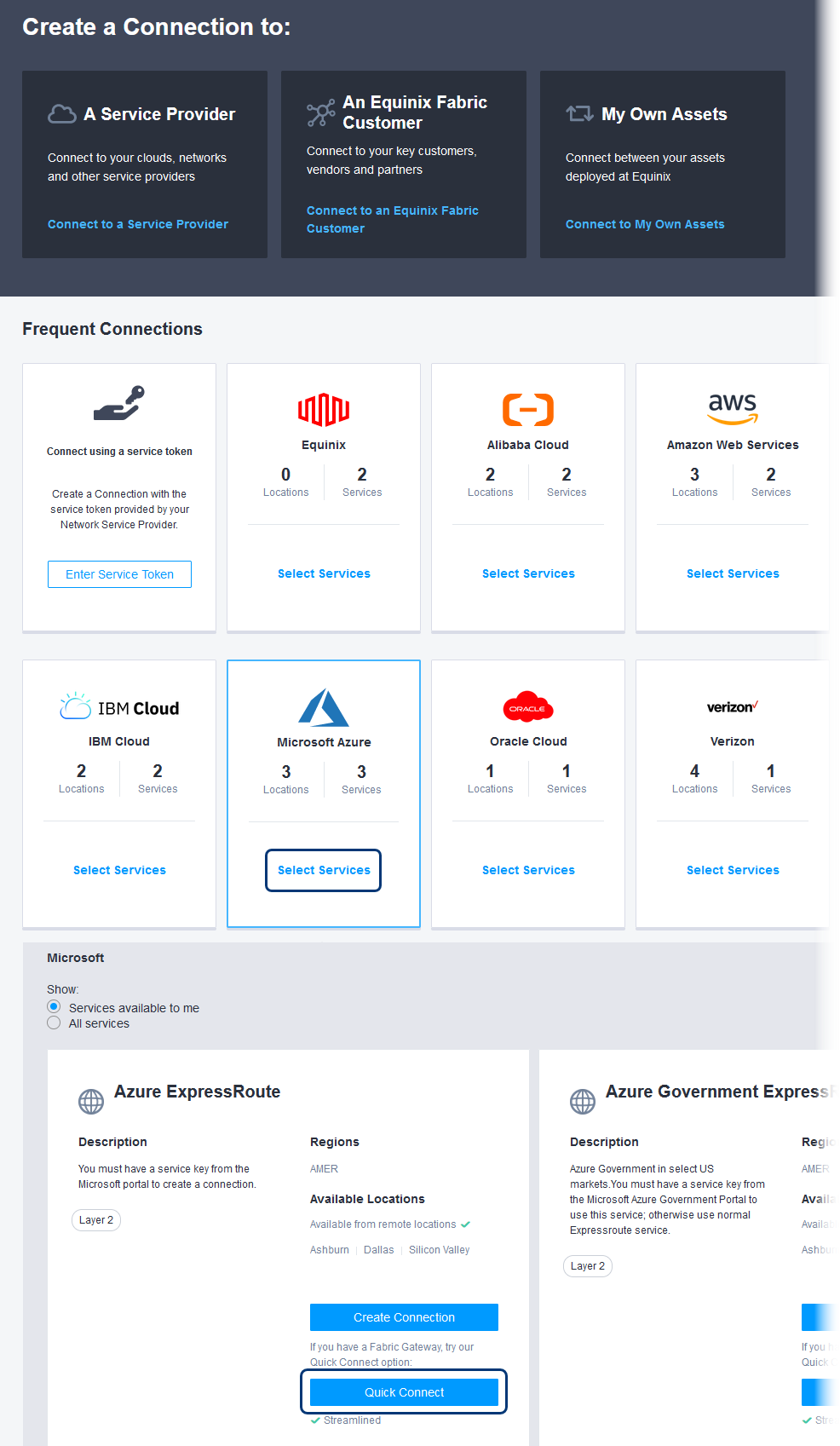Click the Amazon Web Services card name
840x1446 pixels.
(x=733, y=445)
